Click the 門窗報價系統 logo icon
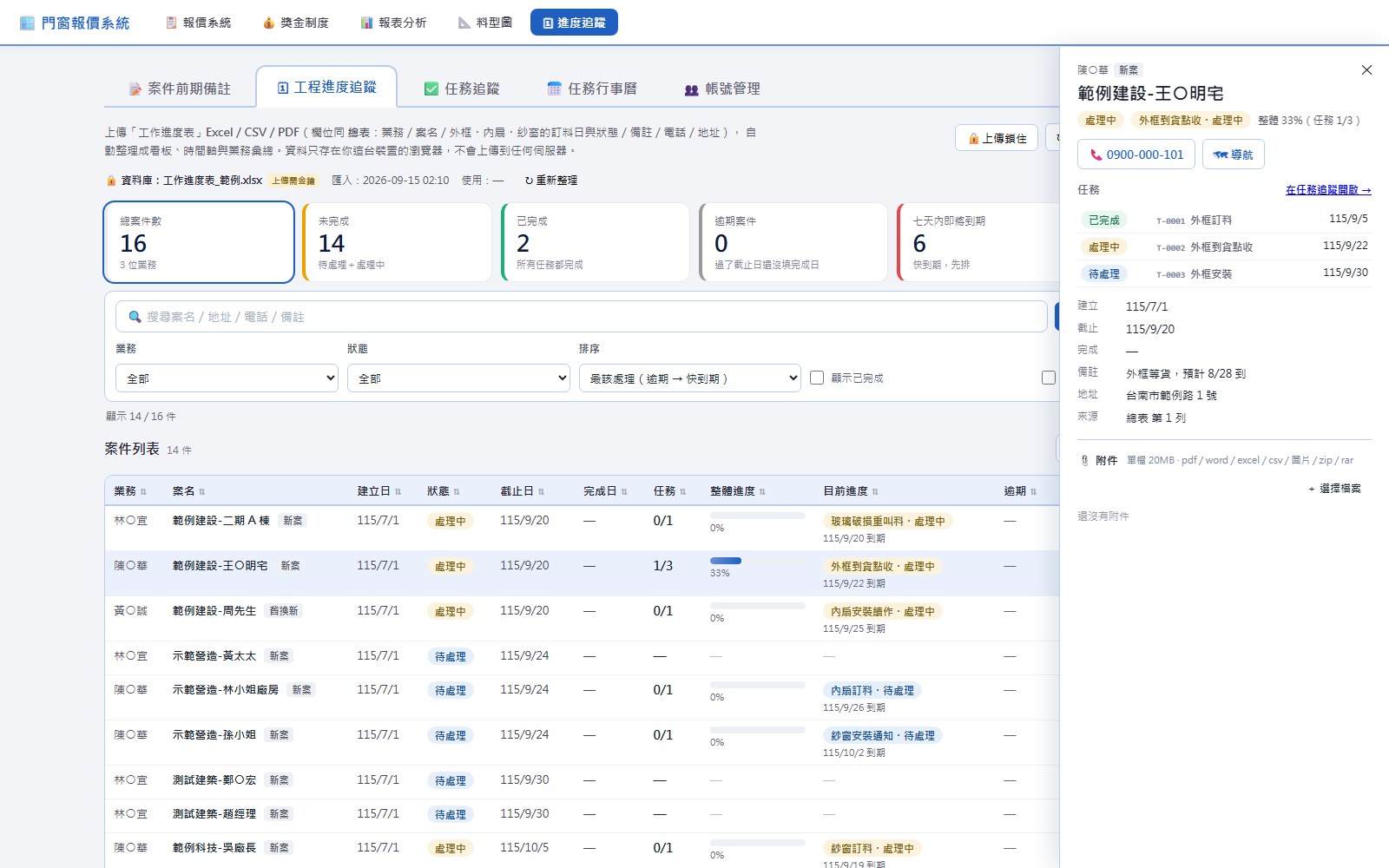 point(27,23)
